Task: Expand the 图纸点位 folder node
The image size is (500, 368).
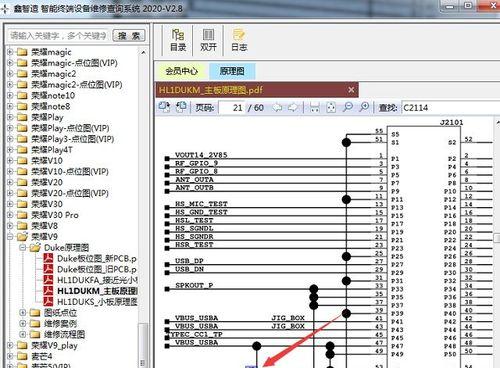Action: (x=23, y=313)
